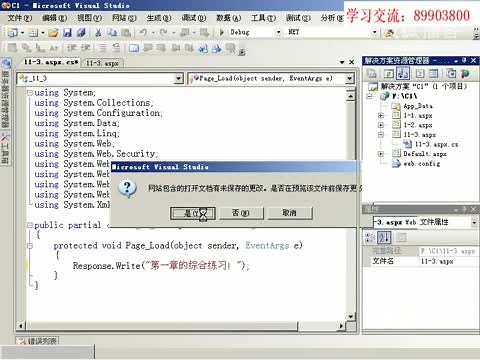This screenshot has width=480, height=360.
Task: Collapse 11-3.aspx node in Solution Explorer
Action: 381,135
